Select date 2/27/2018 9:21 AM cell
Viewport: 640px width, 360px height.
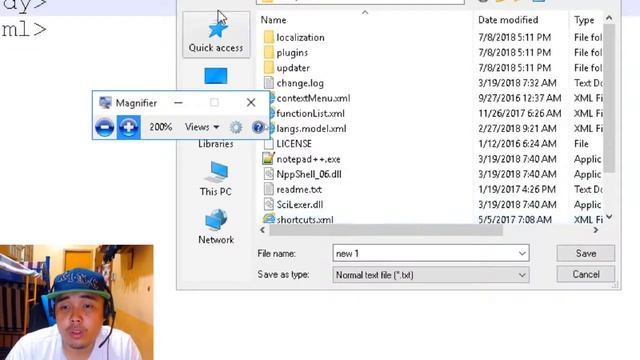click(x=517, y=129)
